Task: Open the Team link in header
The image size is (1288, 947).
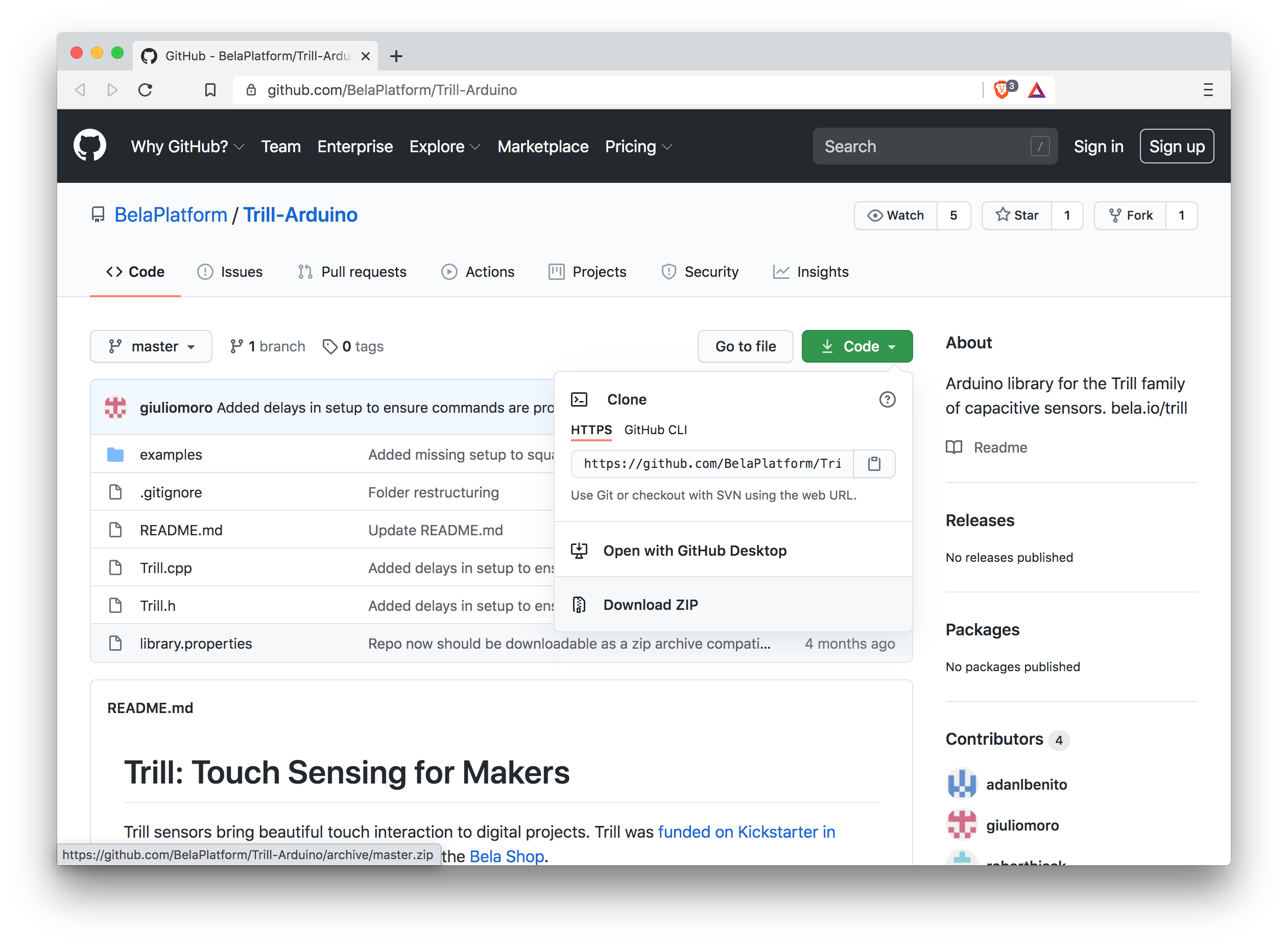Action: [x=281, y=147]
